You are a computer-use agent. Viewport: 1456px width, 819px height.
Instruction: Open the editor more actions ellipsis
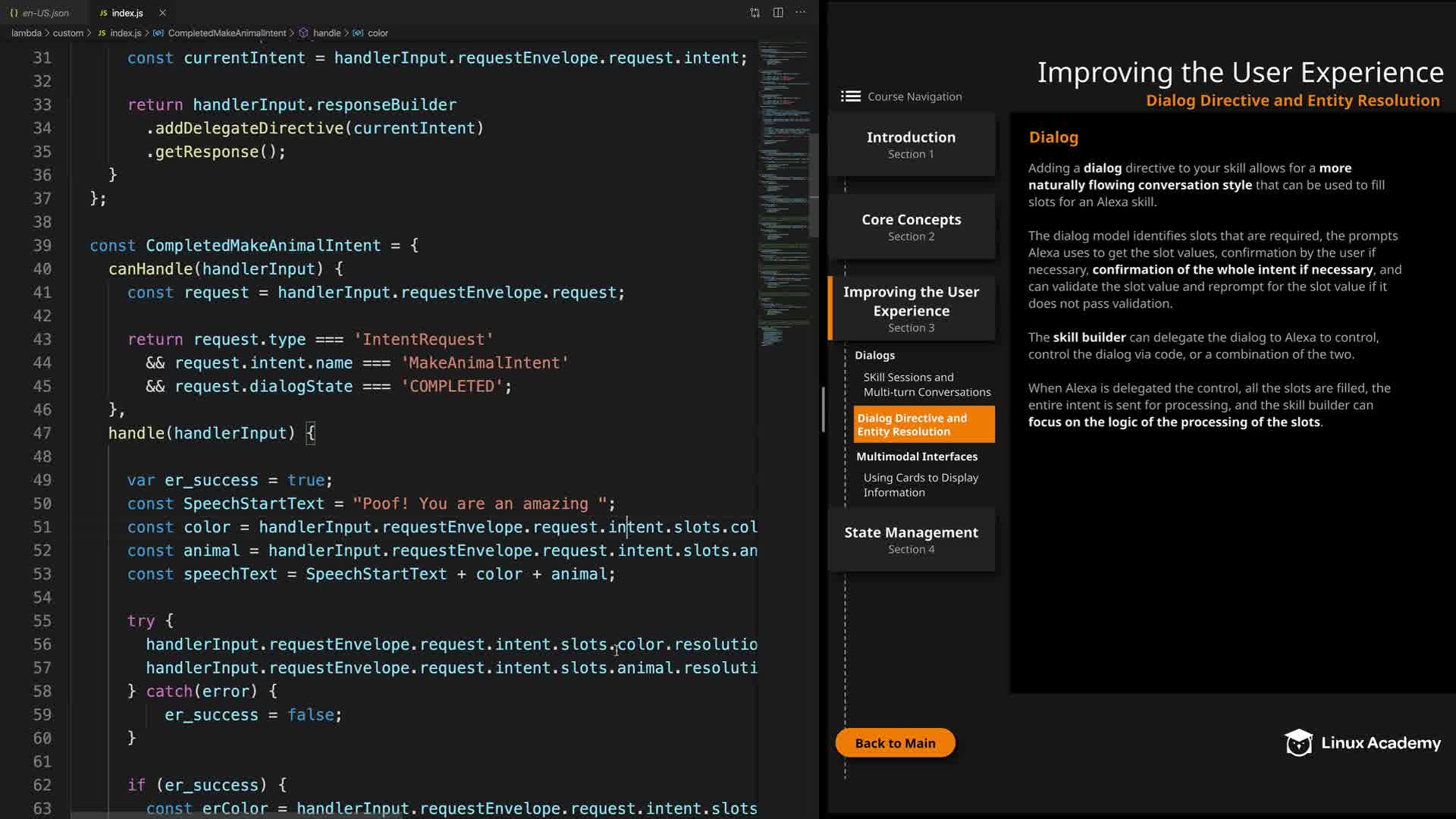tap(801, 13)
